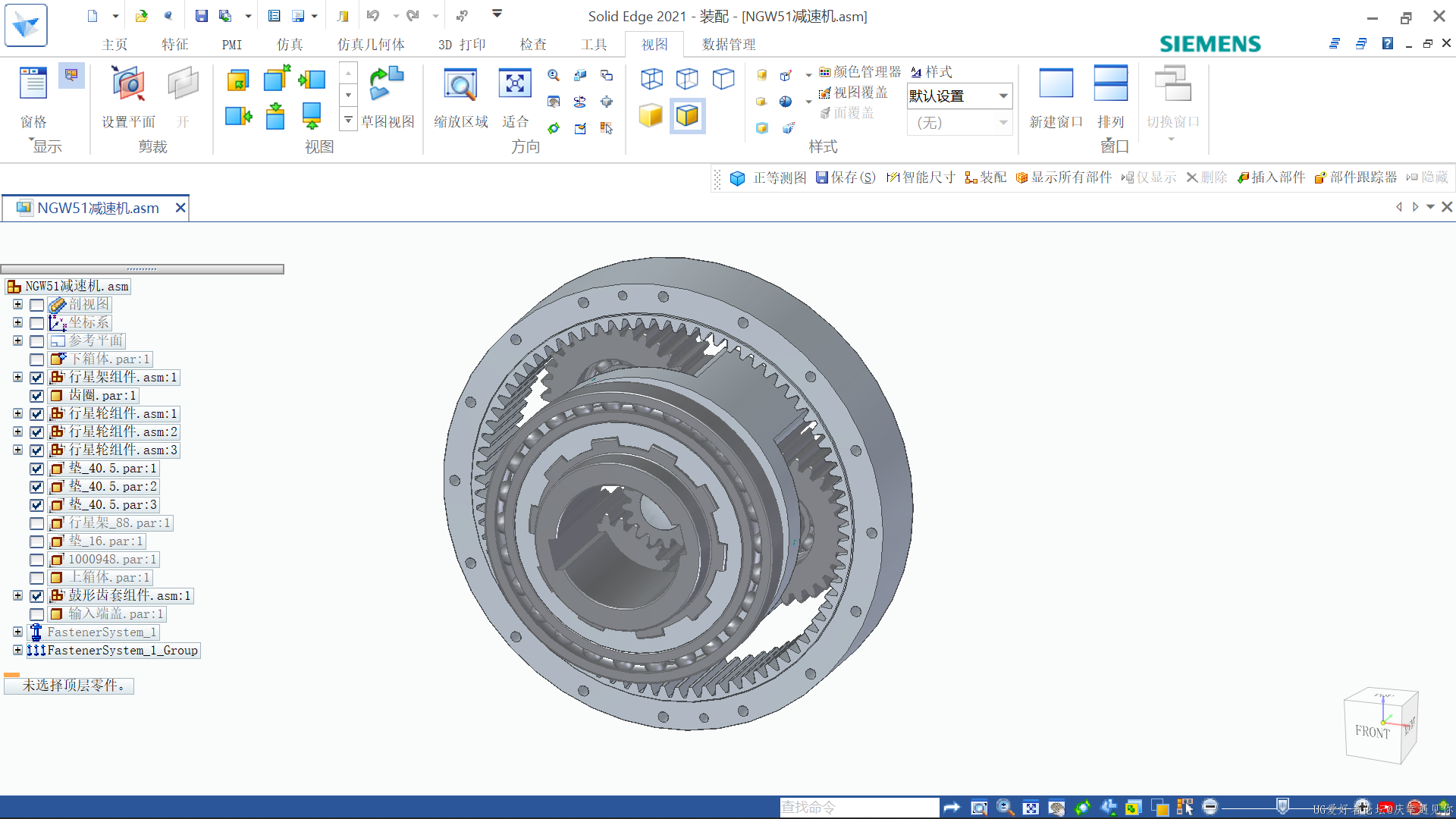Click the hidden edges visible cube icon
Viewport: 1456px width, 819px height.
pyautogui.click(x=687, y=78)
